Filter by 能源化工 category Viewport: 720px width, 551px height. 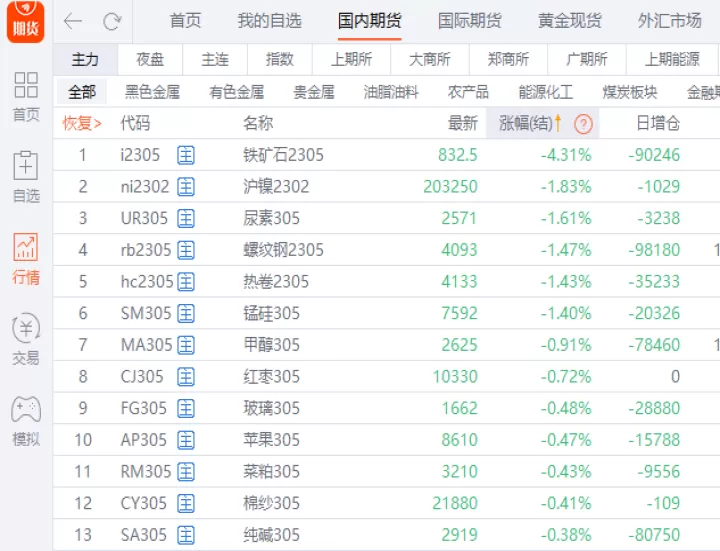[546, 92]
